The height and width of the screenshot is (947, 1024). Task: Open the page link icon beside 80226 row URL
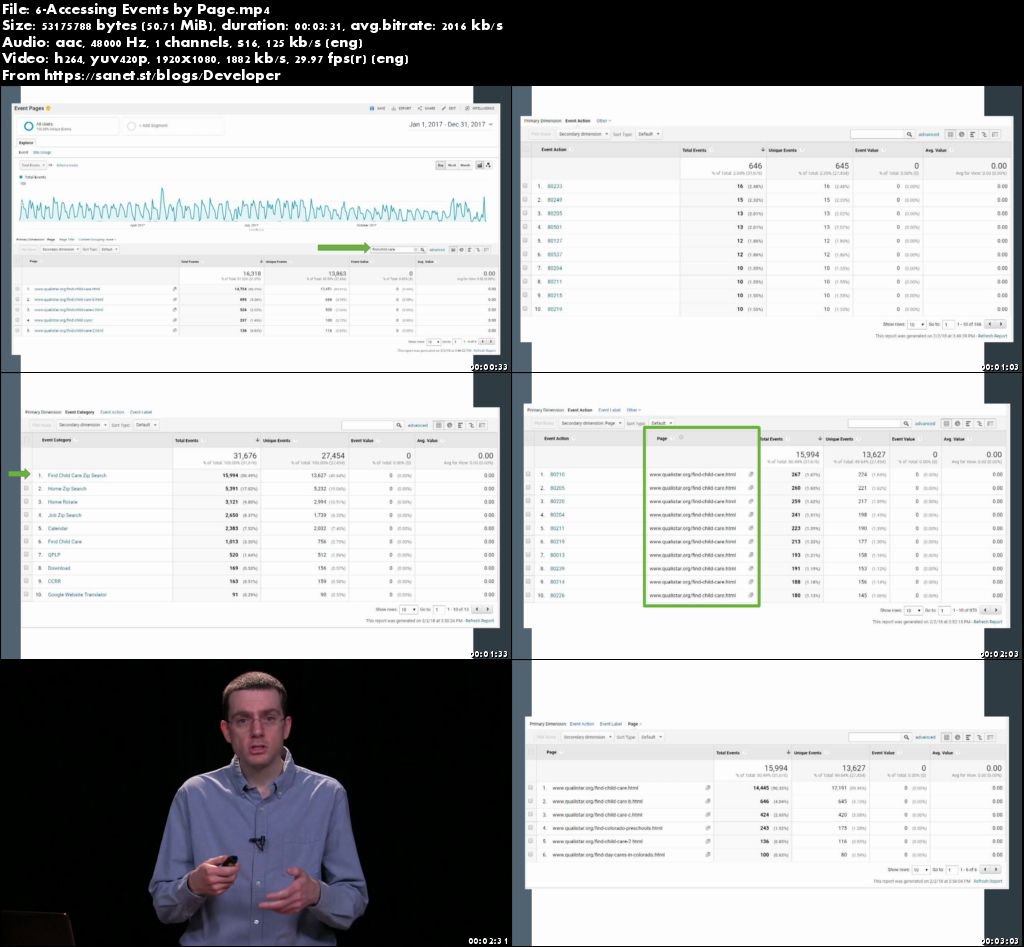pos(750,596)
